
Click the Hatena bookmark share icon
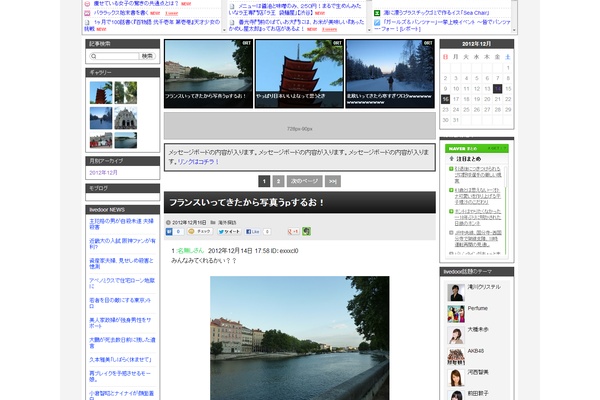169,232
